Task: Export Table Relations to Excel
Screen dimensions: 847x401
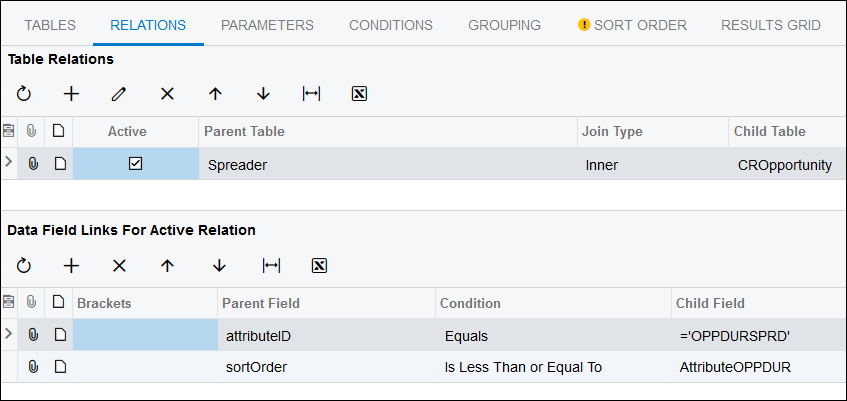Action: click(x=359, y=94)
